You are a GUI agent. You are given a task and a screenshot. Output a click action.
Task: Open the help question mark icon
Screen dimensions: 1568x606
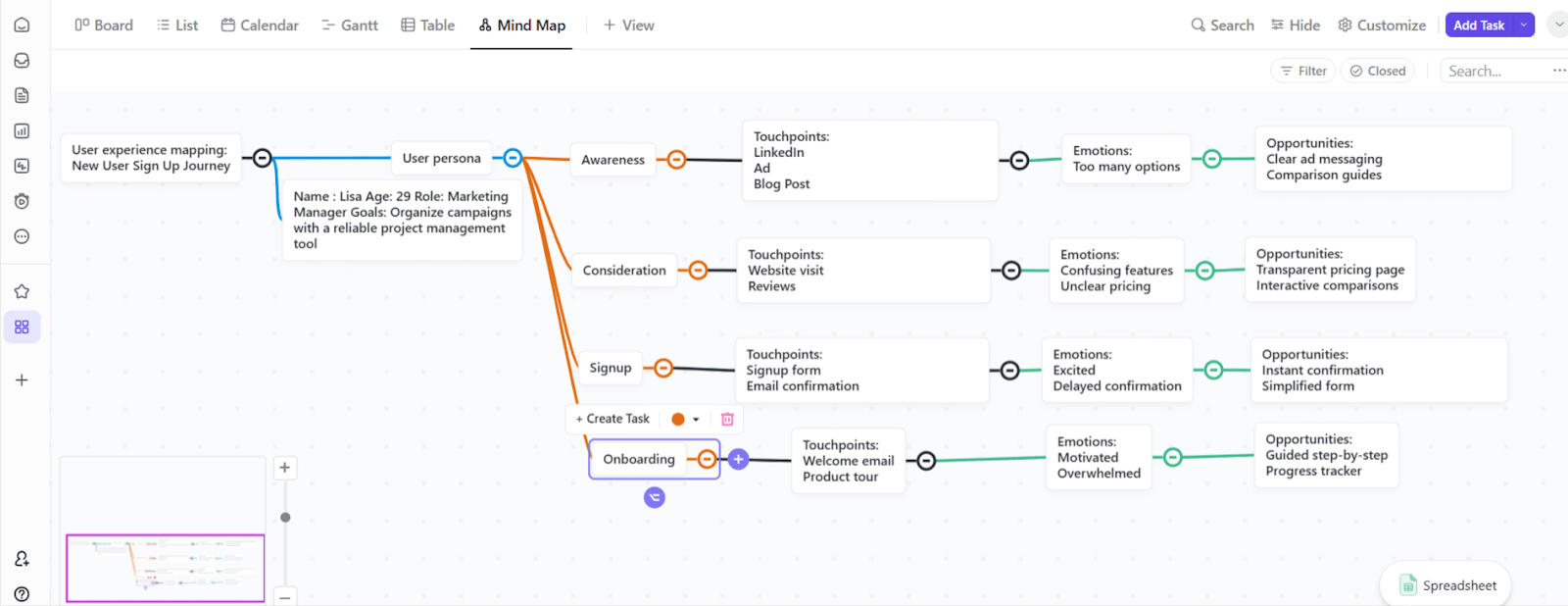22,593
